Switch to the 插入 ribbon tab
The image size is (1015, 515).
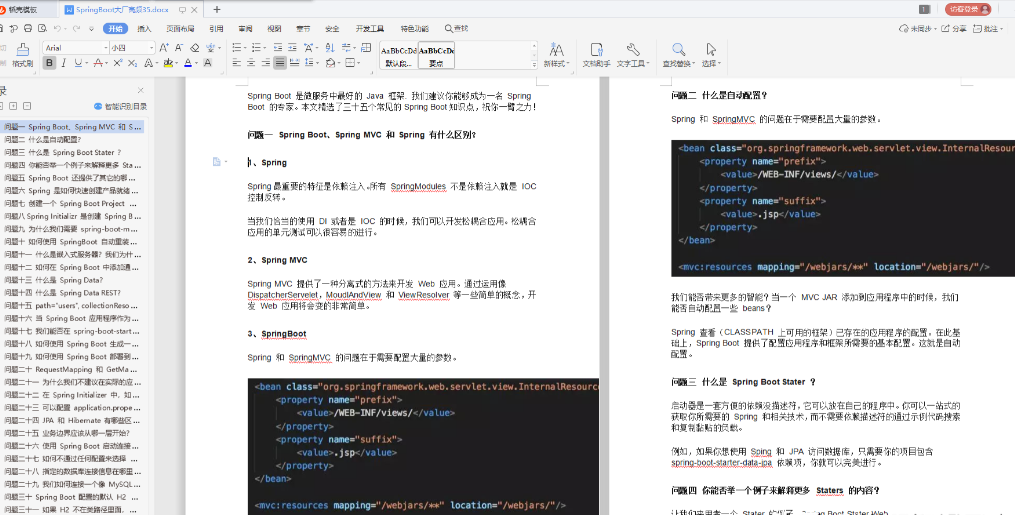pyautogui.click(x=144, y=28)
